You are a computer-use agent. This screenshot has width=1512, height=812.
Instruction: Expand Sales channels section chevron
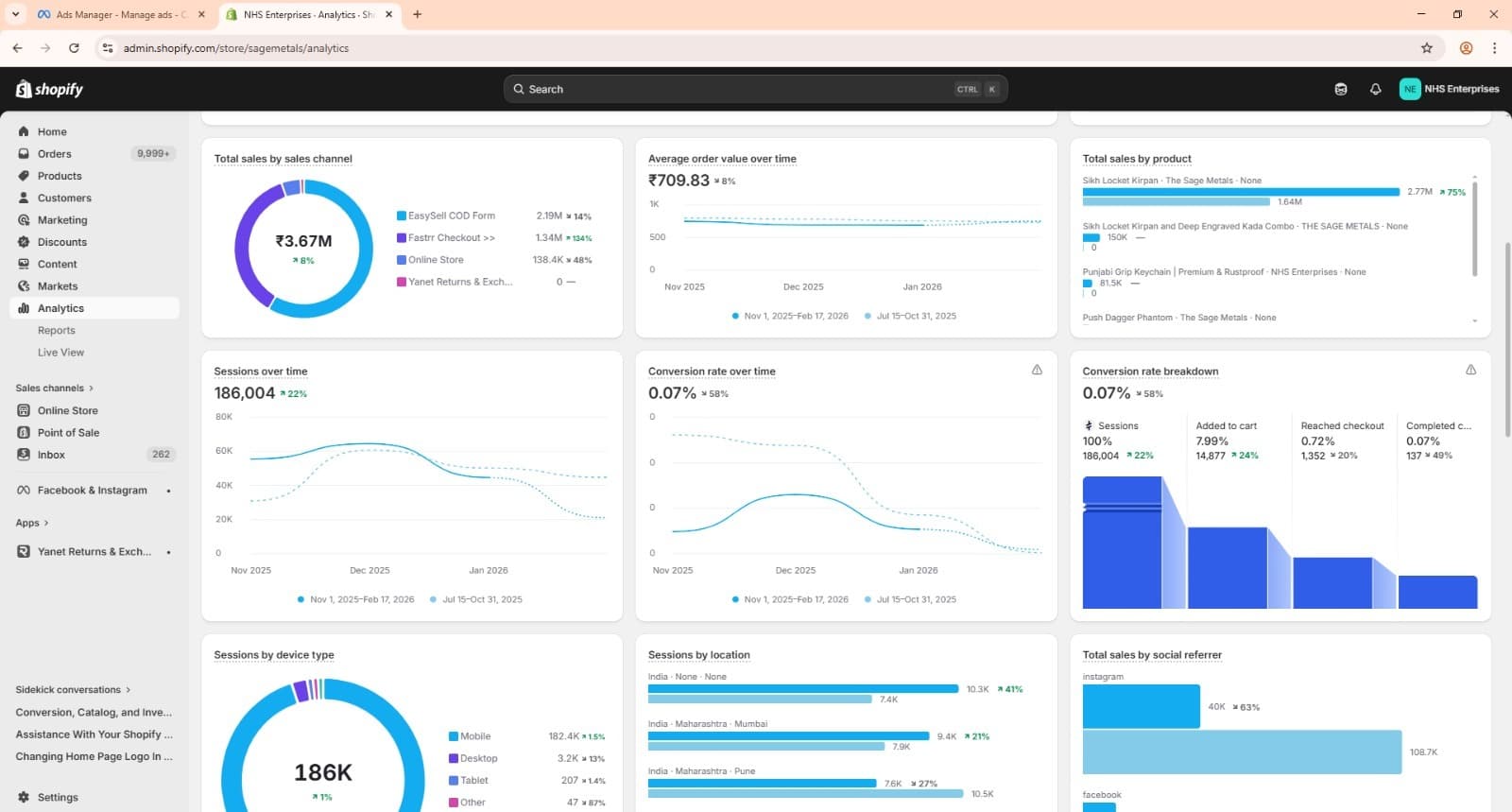click(x=92, y=389)
